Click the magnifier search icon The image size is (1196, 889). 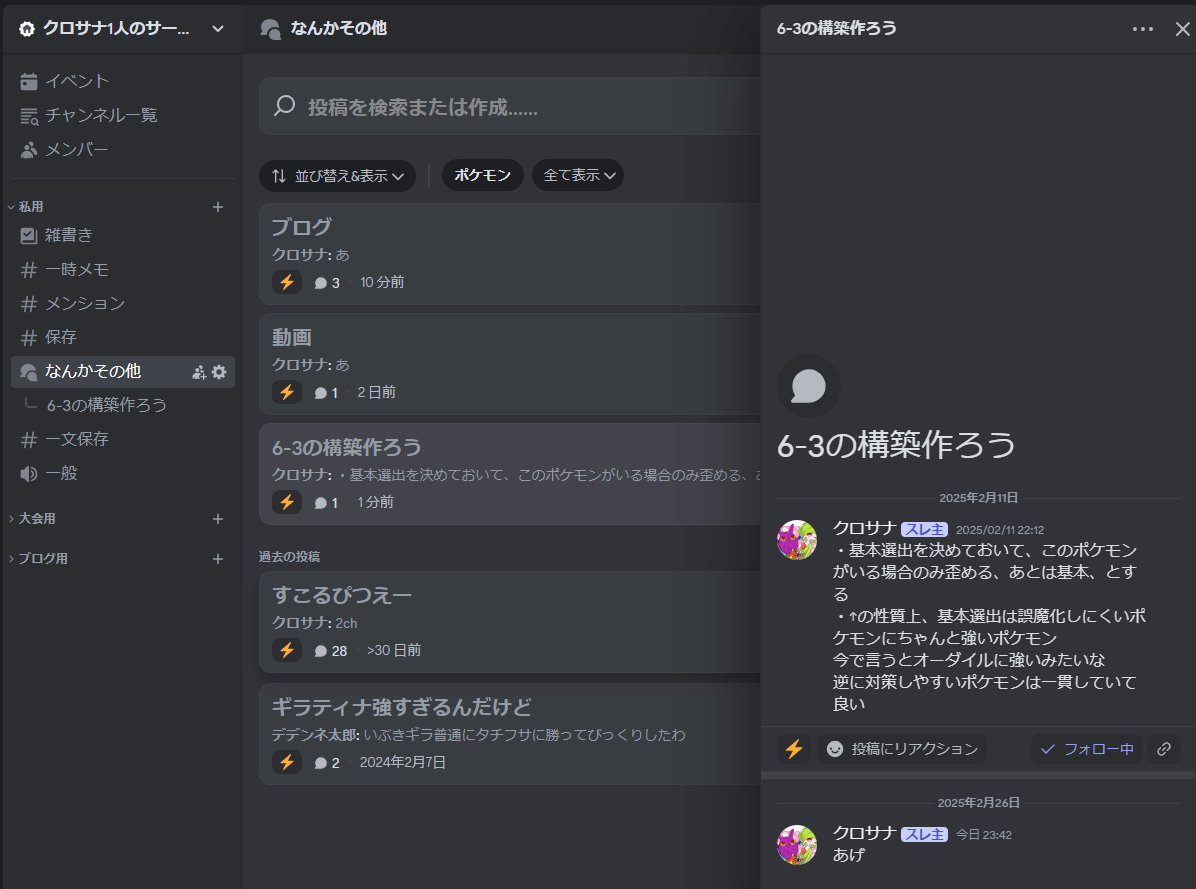[285, 106]
